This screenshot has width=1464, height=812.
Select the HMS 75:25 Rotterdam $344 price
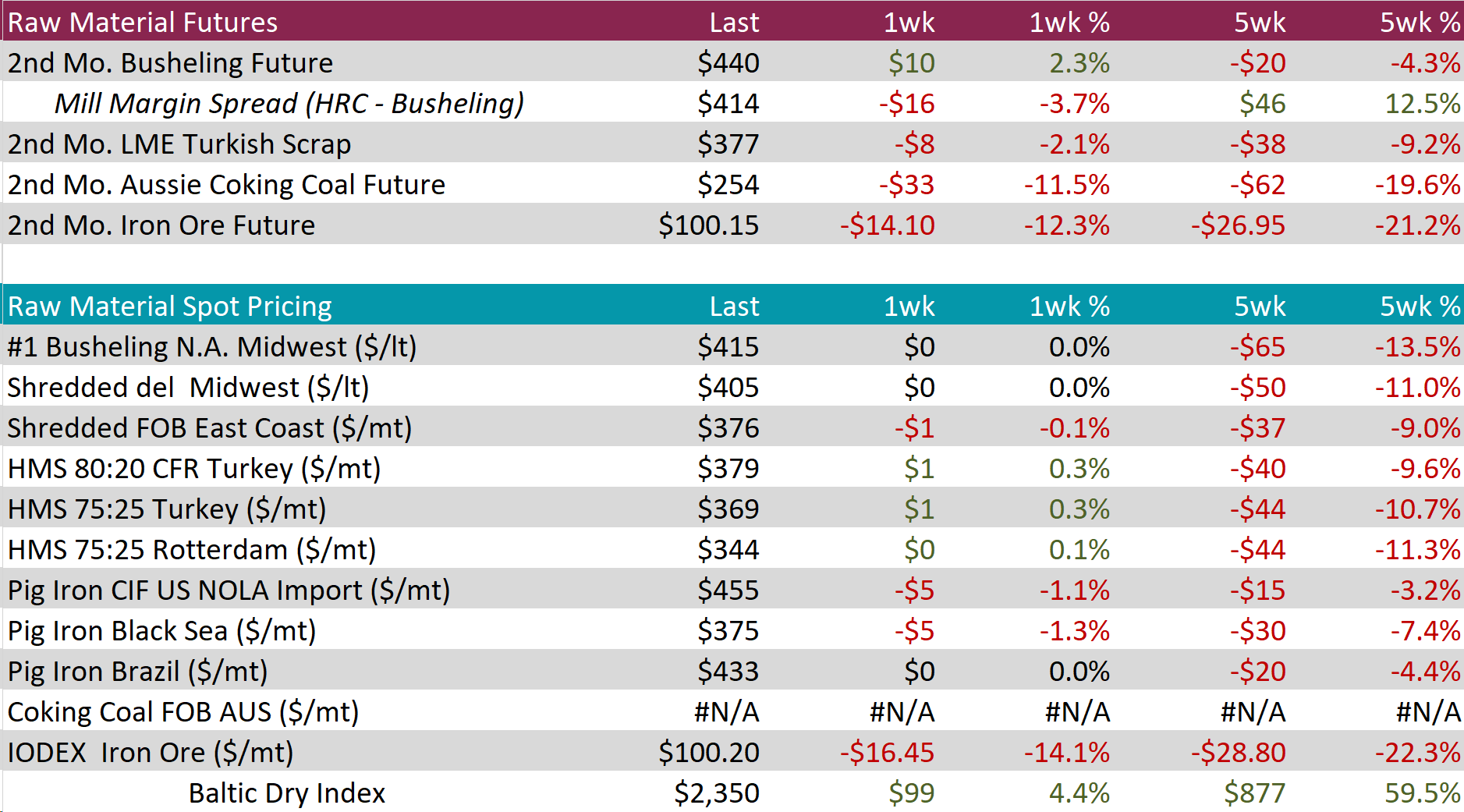pos(728,549)
